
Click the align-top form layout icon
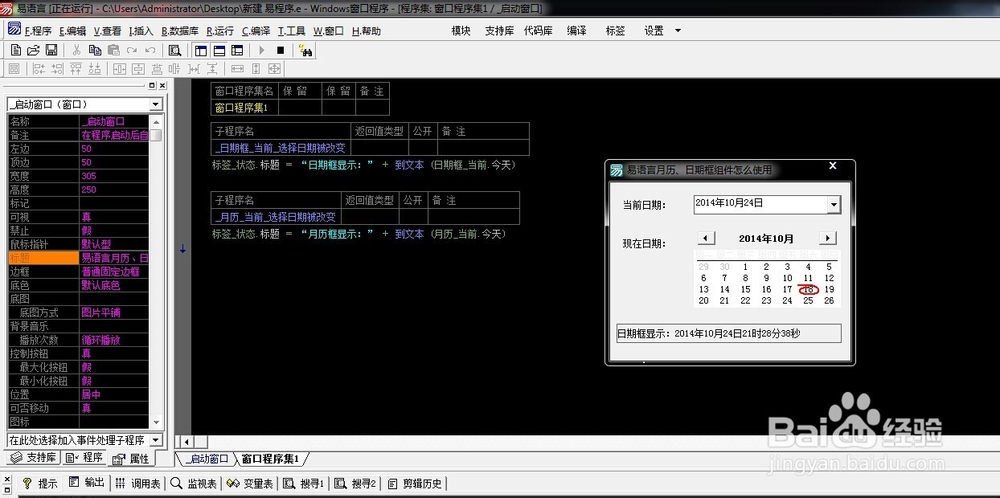click(76, 68)
